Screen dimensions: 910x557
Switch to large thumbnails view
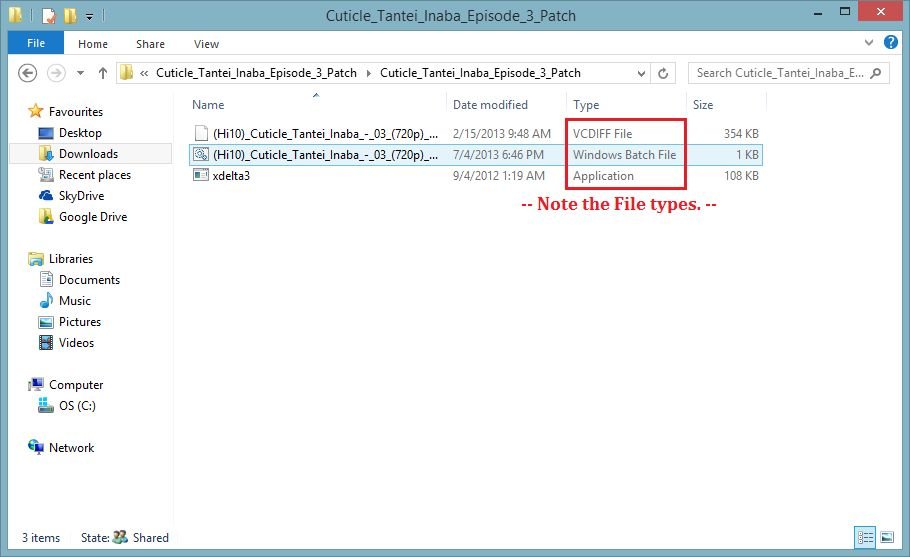886,537
